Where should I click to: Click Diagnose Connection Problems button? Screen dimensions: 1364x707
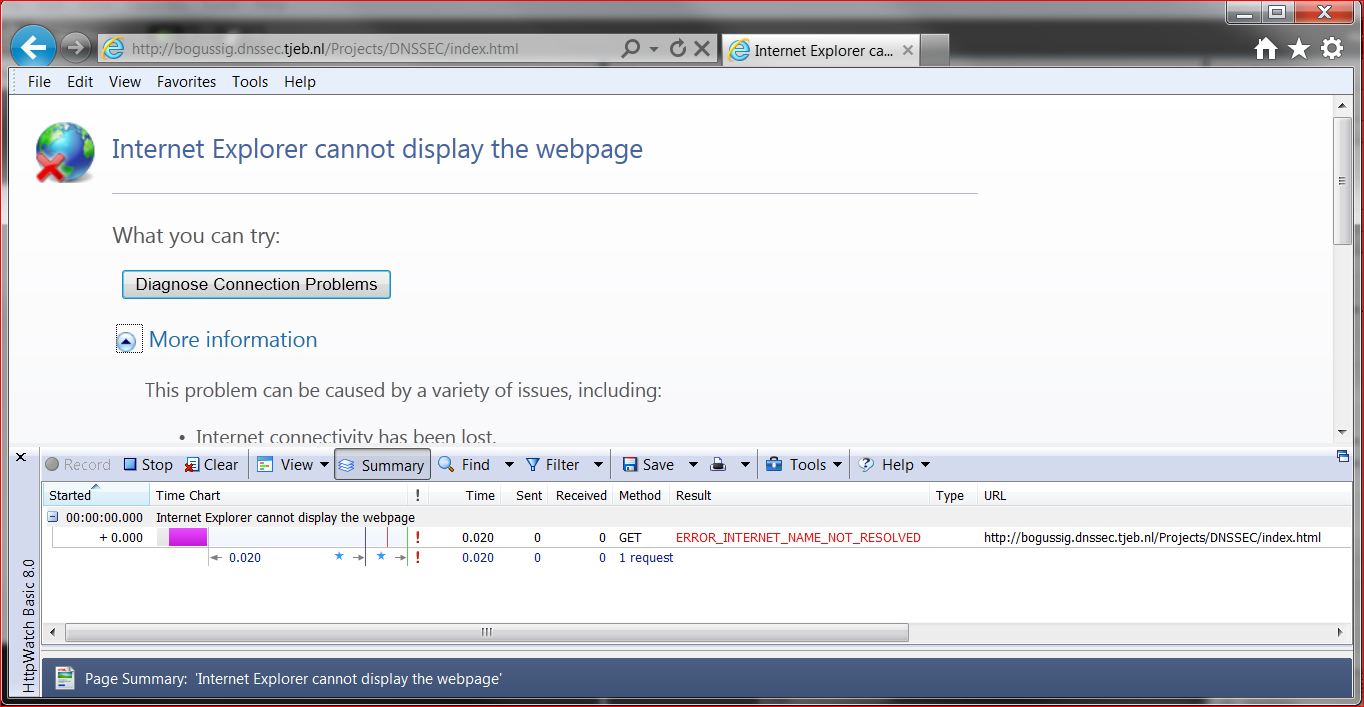click(x=256, y=284)
